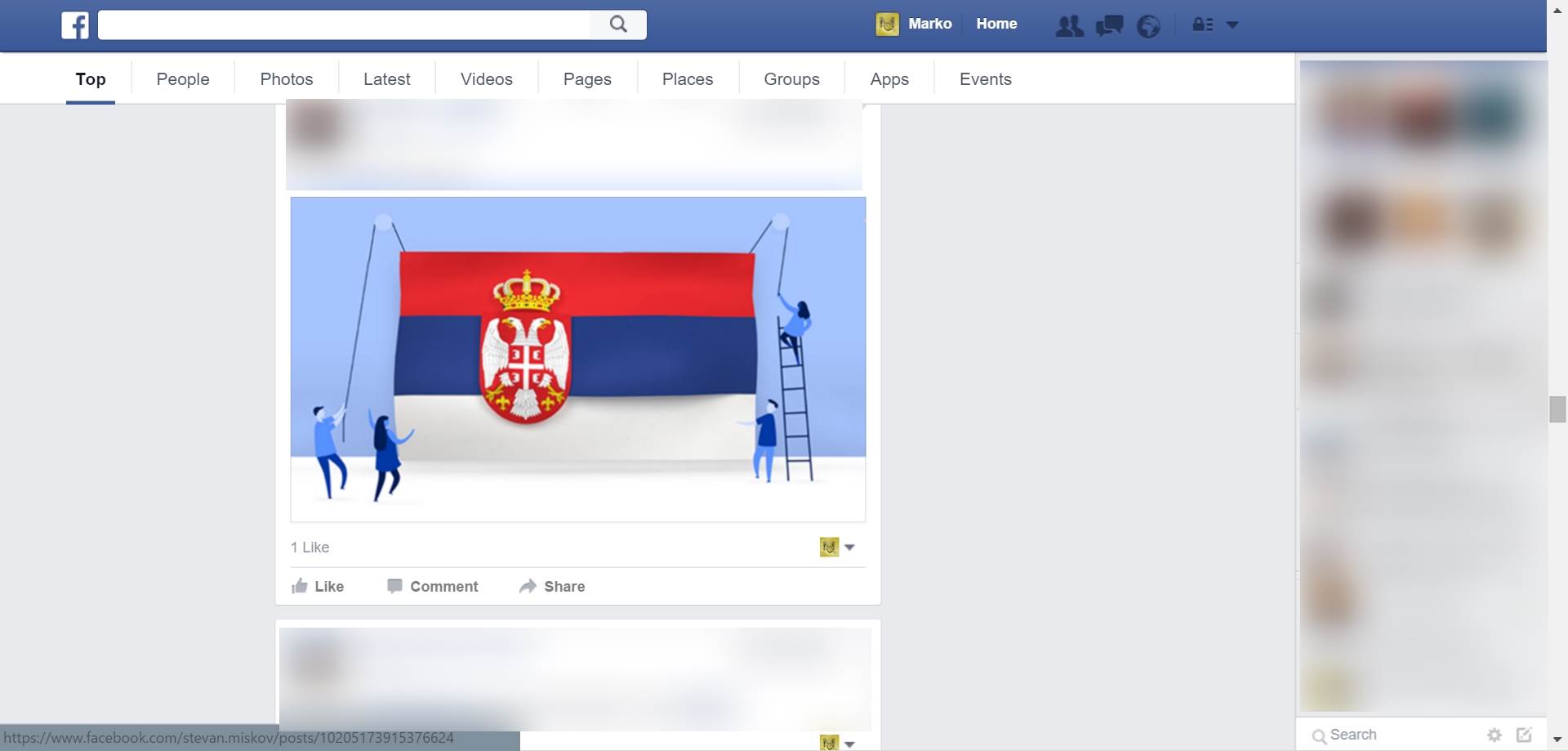Click the Facebook logo icon
The height and width of the screenshot is (751, 1568).
tap(75, 25)
